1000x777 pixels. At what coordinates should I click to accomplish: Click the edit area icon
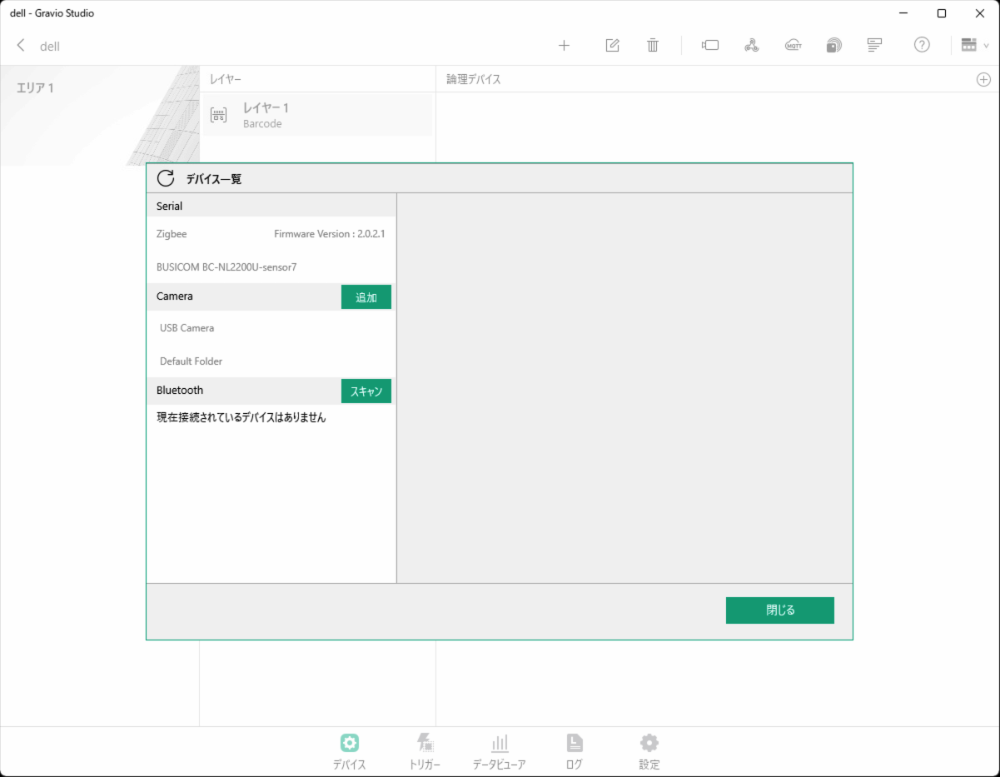tap(612, 45)
